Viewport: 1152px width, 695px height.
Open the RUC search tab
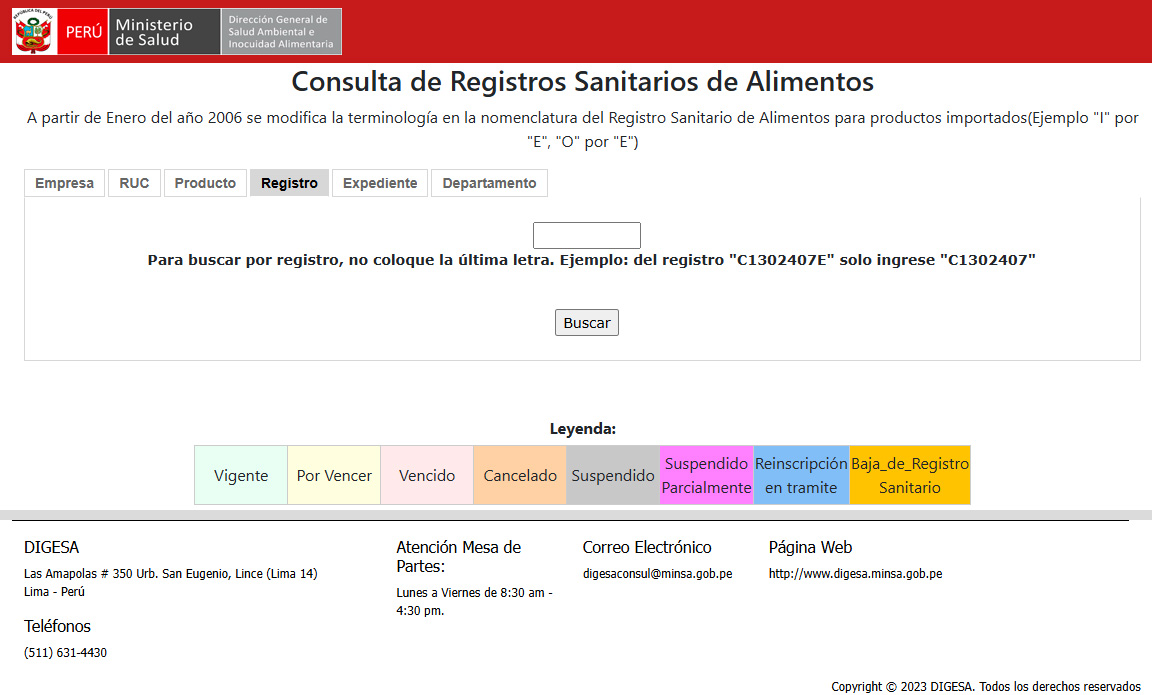pyautogui.click(x=134, y=183)
